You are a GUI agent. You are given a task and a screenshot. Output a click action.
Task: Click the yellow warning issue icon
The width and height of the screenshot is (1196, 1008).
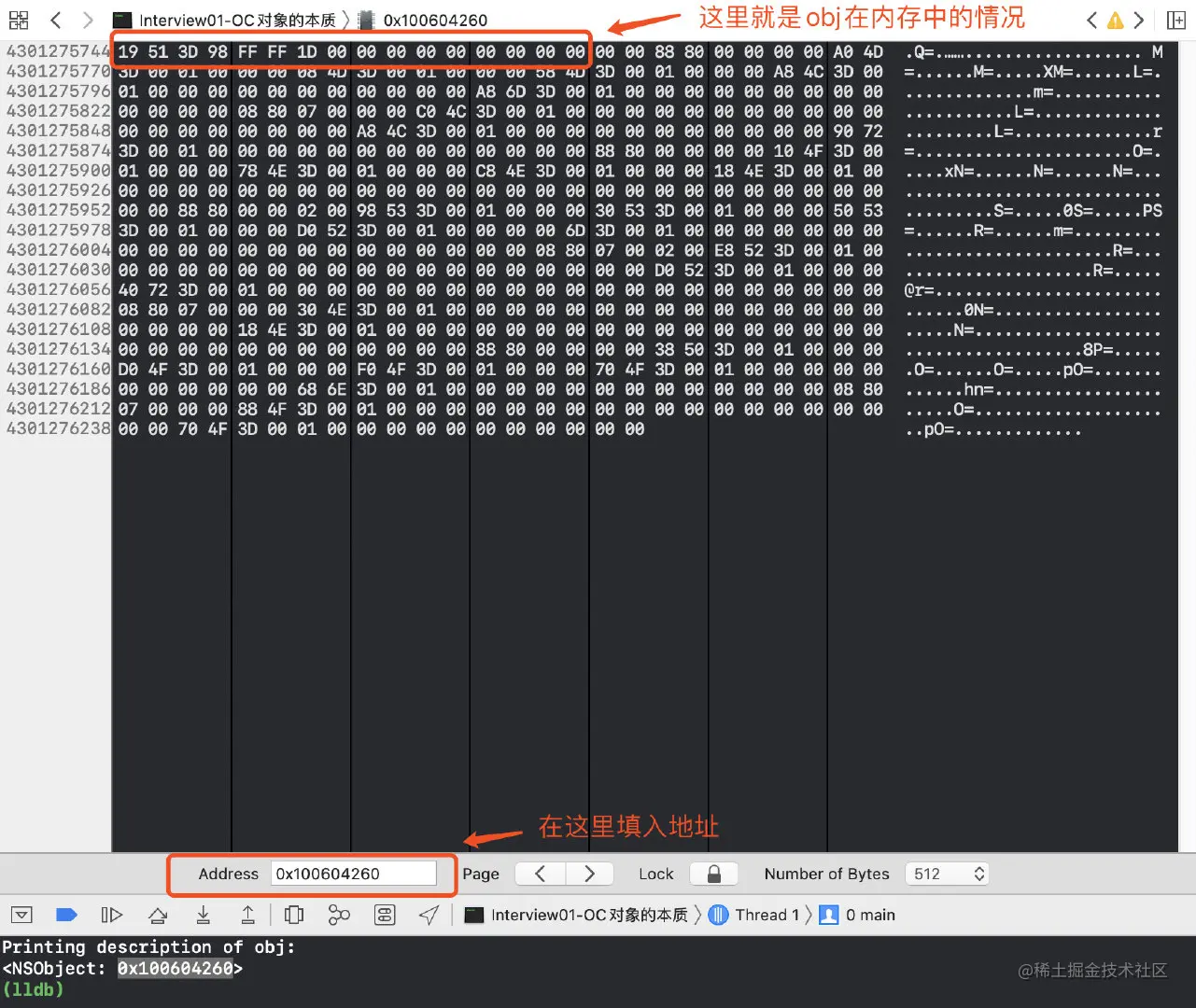point(1115,21)
